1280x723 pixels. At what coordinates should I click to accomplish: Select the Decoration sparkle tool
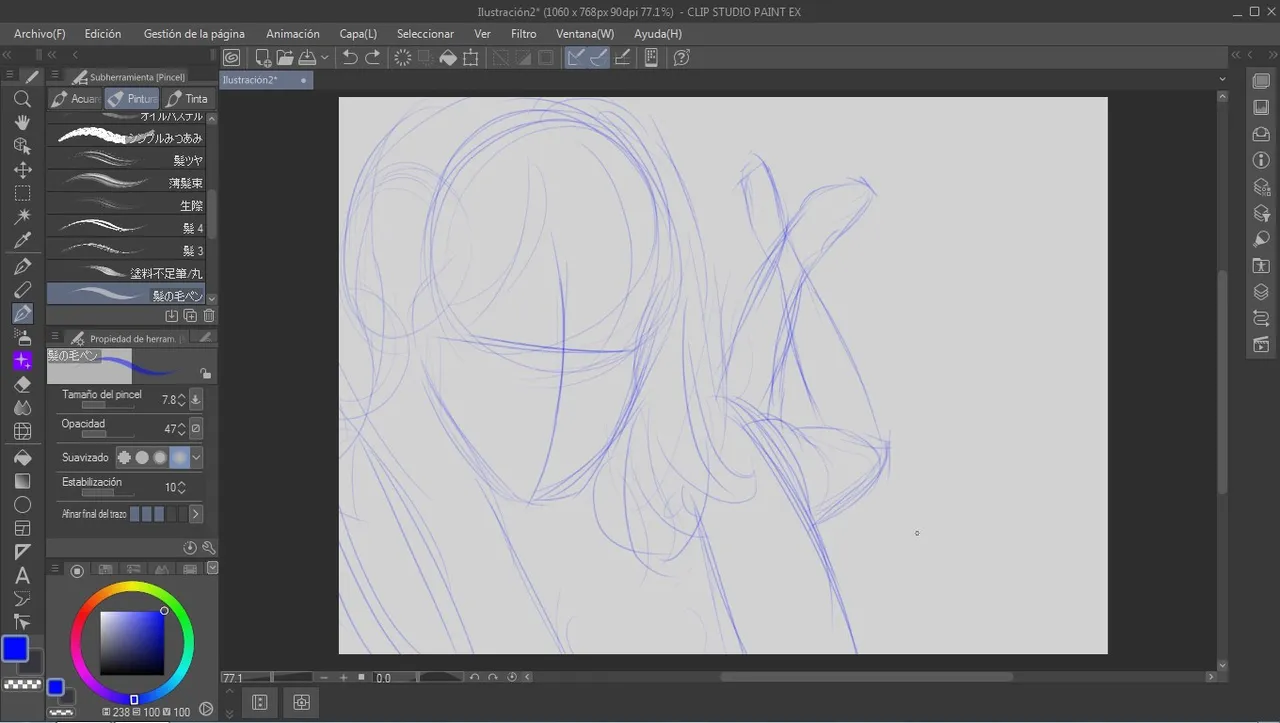point(22,361)
